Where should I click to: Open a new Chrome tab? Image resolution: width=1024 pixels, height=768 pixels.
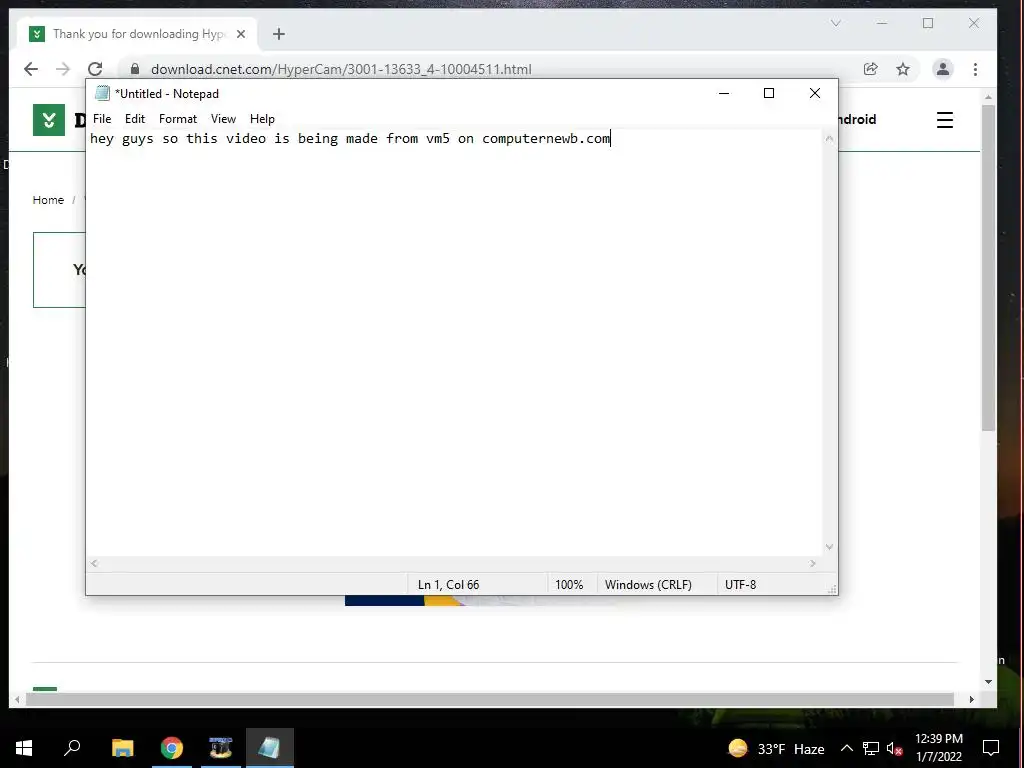pyautogui.click(x=279, y=34)
